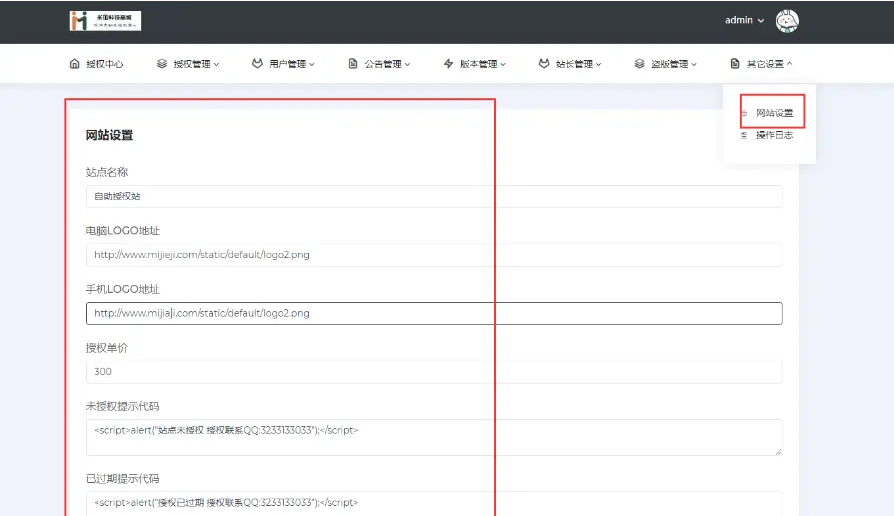Click the layers icon beside 授权管理
This screenshot has height=516, width=894.
coord(162,63)
